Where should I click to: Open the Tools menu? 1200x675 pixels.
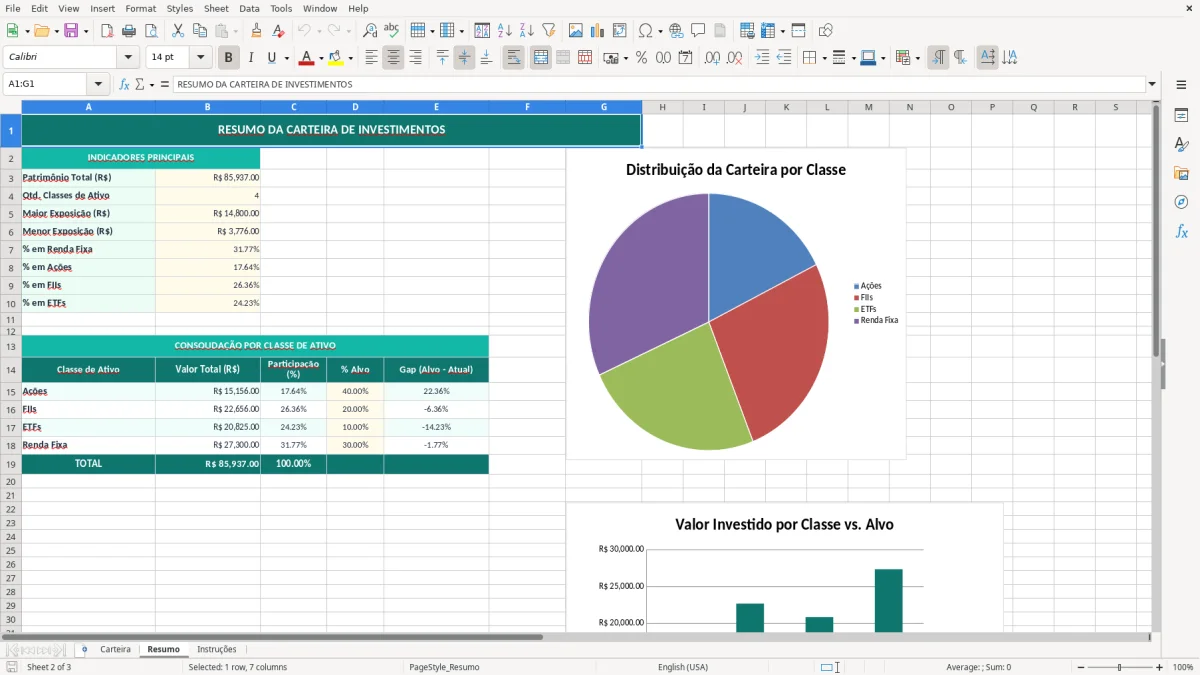pos(281,8)
